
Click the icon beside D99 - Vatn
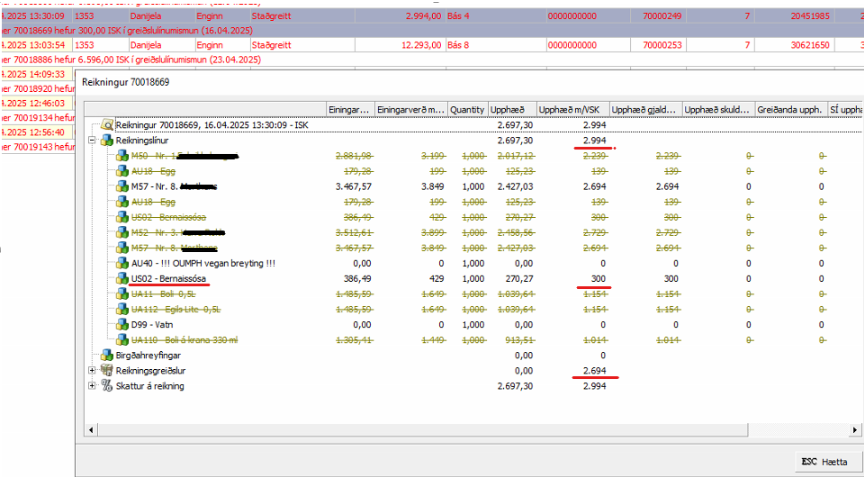point(121,325)
